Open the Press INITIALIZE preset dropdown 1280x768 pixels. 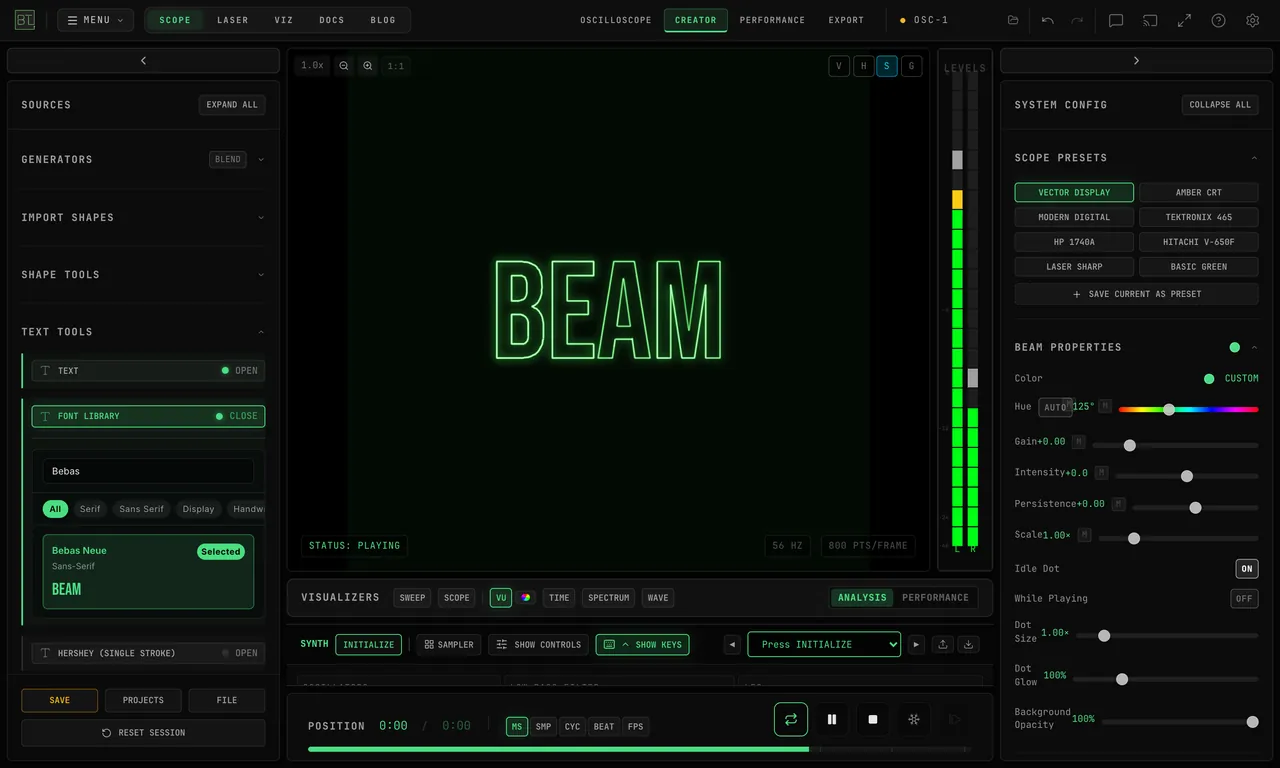click(824, 645)
